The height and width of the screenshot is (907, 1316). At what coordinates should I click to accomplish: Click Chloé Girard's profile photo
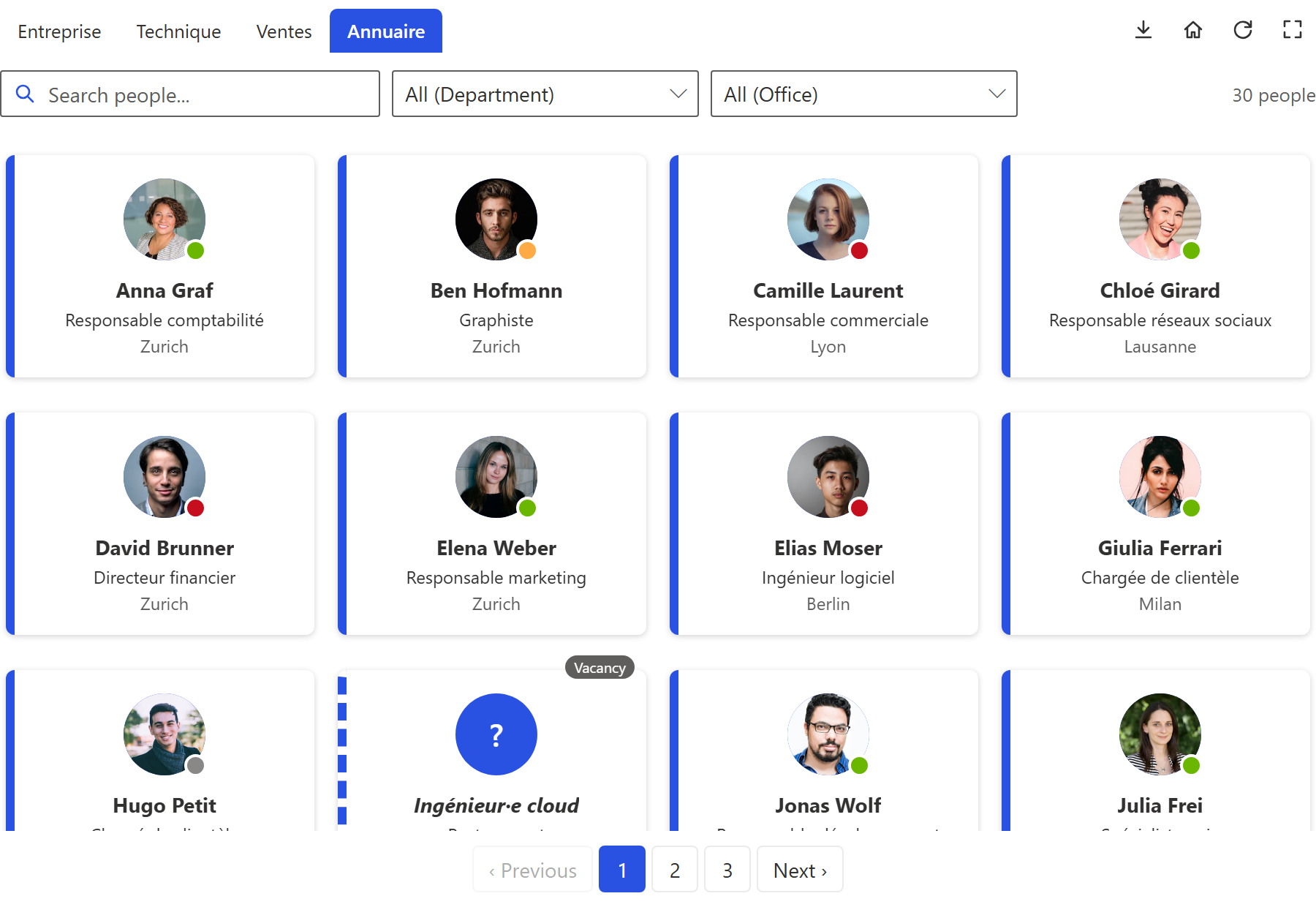point(1160,219)
